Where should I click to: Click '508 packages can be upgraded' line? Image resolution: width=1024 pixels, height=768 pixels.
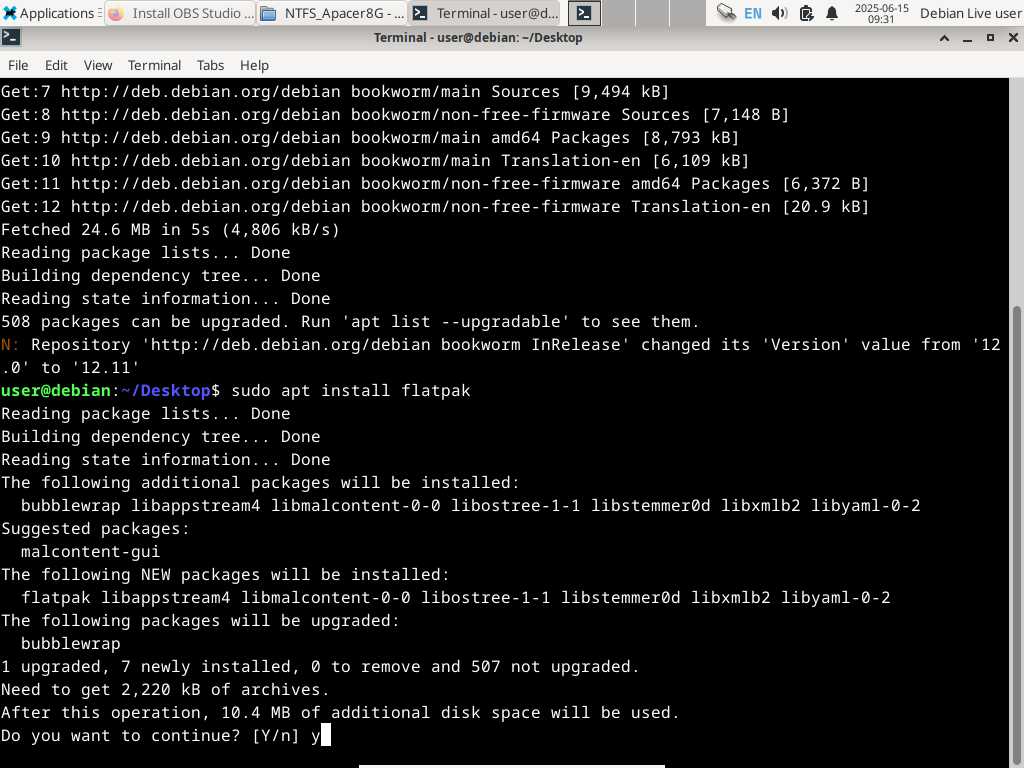(x=350, y=322)
